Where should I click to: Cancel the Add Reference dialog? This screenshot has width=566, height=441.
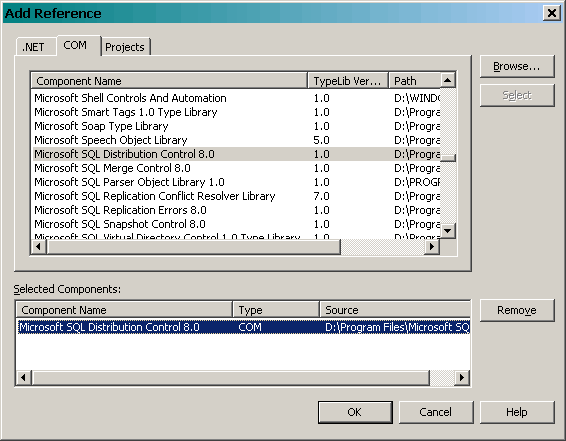click(436, 412)
